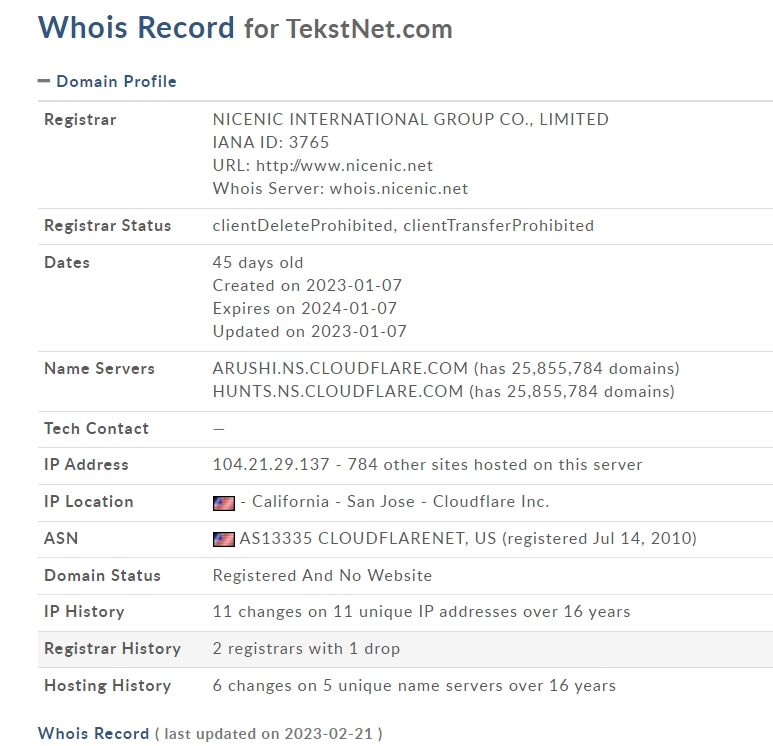
Task: Select the IP History row label
Action: [84, 612]
